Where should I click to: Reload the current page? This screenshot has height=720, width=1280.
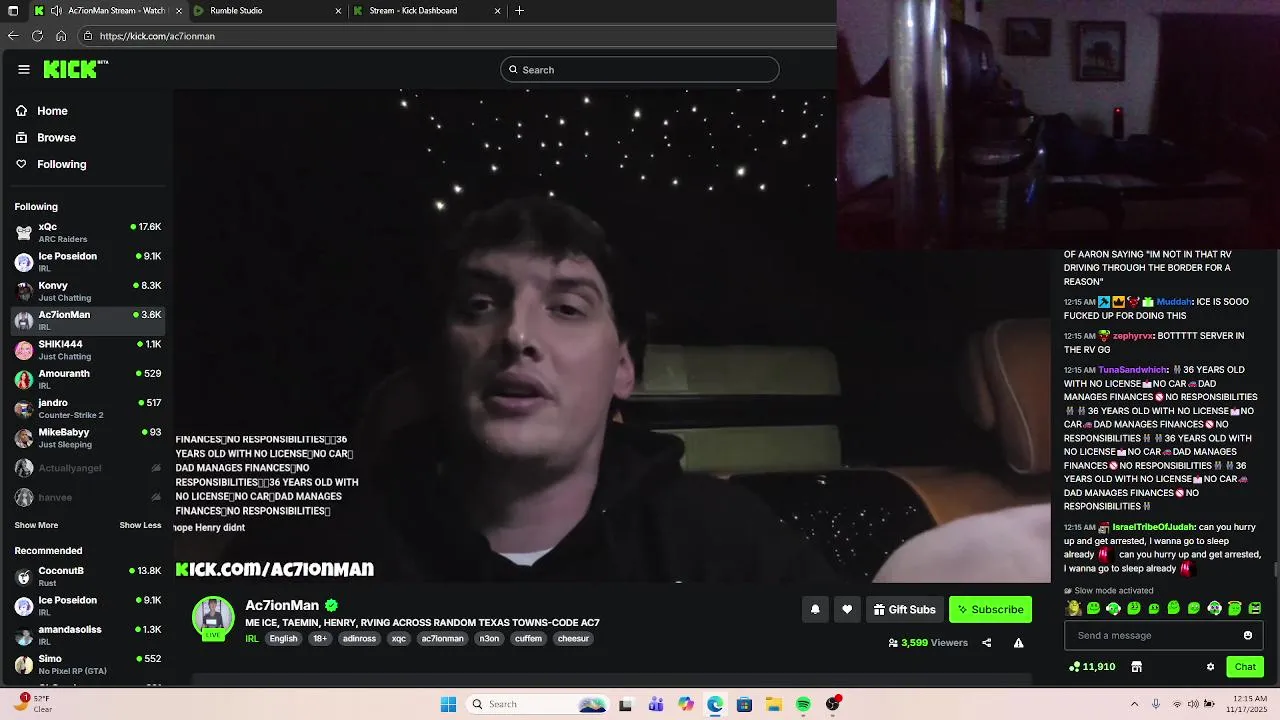click(x=37, y=36)
